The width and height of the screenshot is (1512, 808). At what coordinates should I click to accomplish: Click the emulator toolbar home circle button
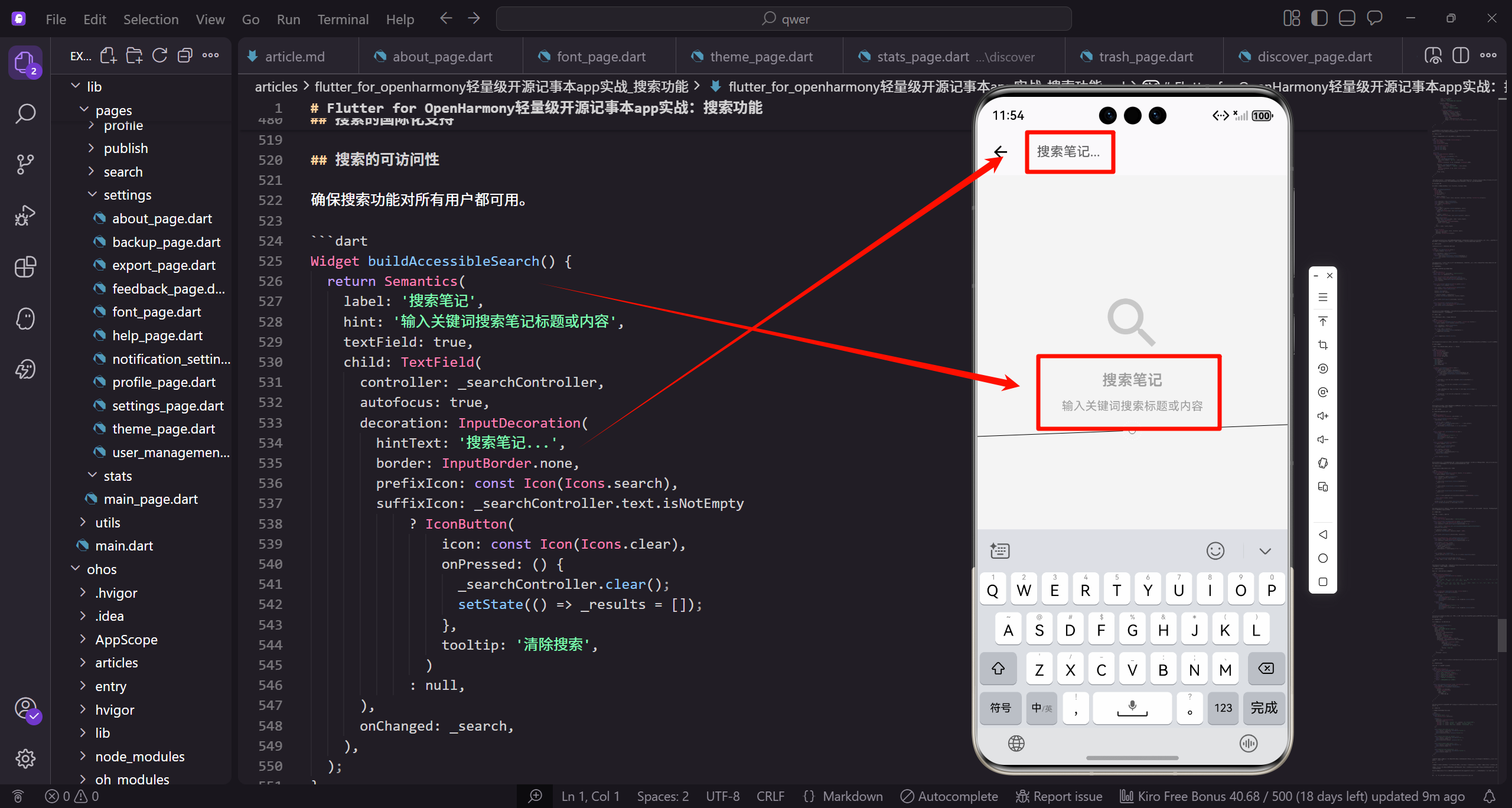(1323, 558)
